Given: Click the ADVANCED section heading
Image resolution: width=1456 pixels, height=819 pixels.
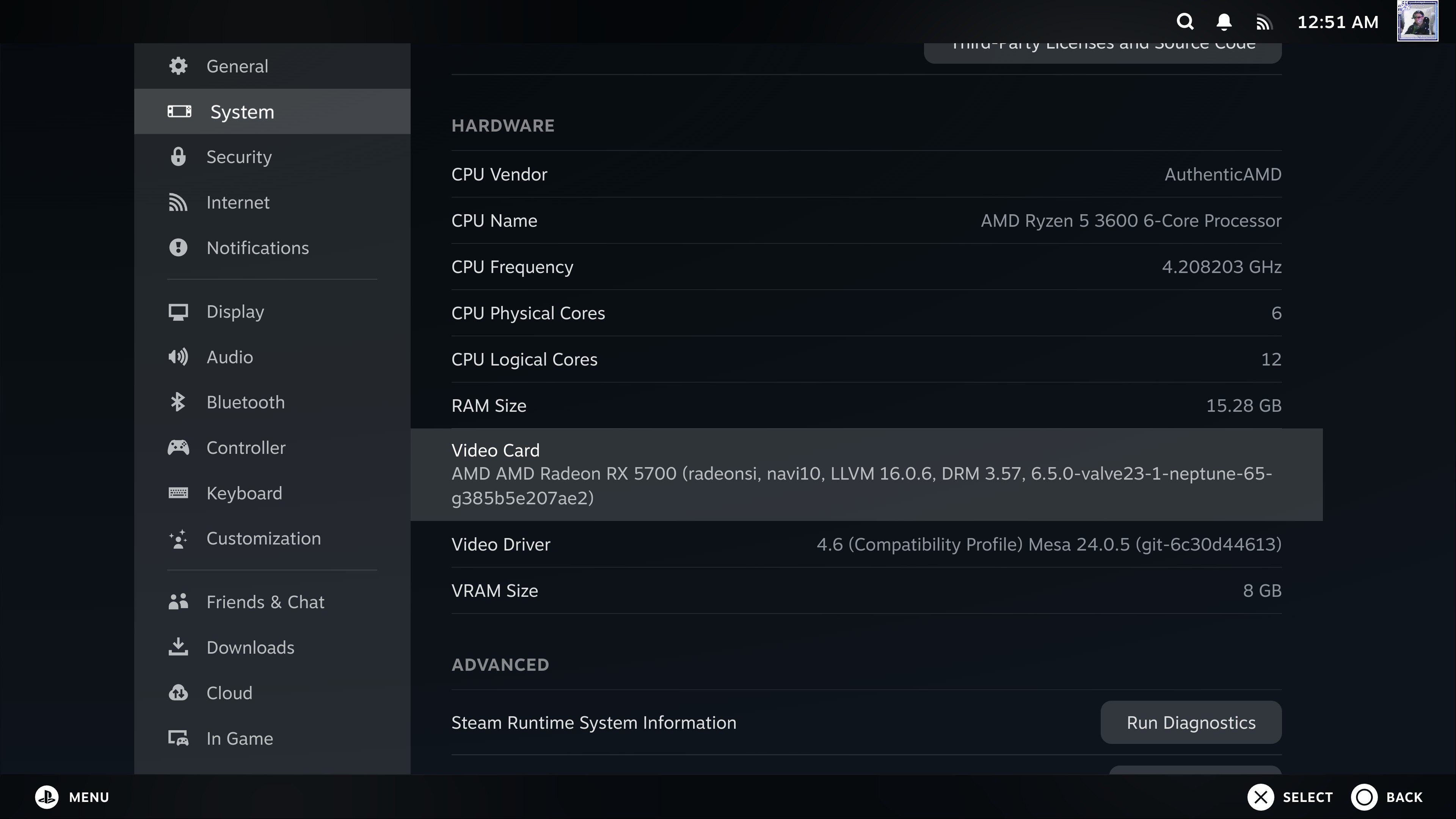Looking at the screenshot, I should (500, 665).
